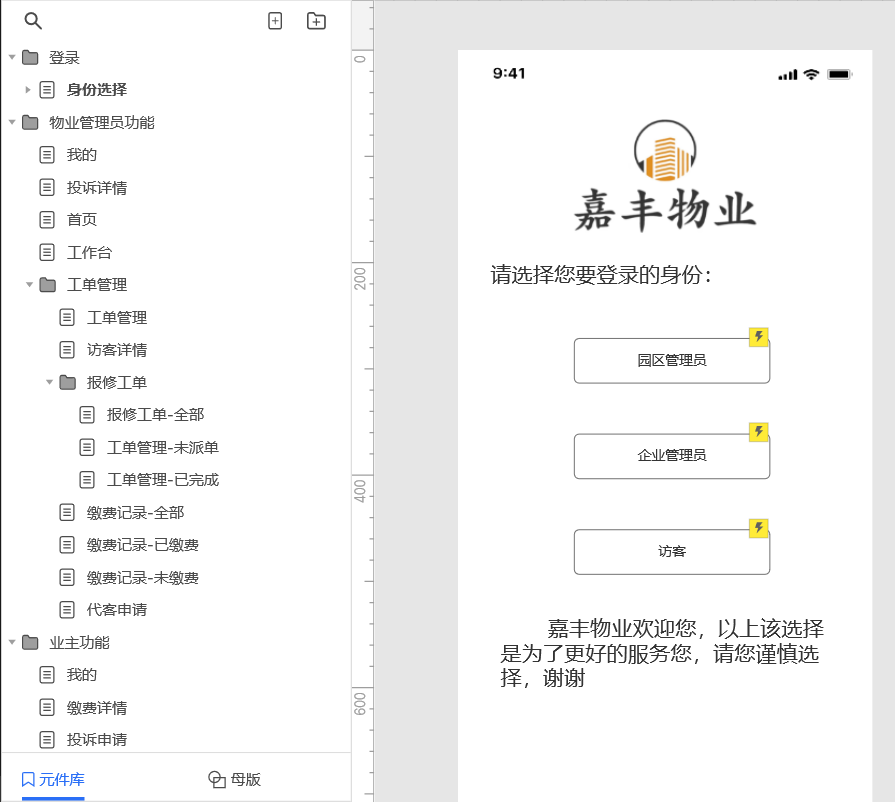Click the 200 mark on vertical ruler
Image resolution: width=895 pixels, height=802 pixels.
pyautogui.click(x=360, y=279)
